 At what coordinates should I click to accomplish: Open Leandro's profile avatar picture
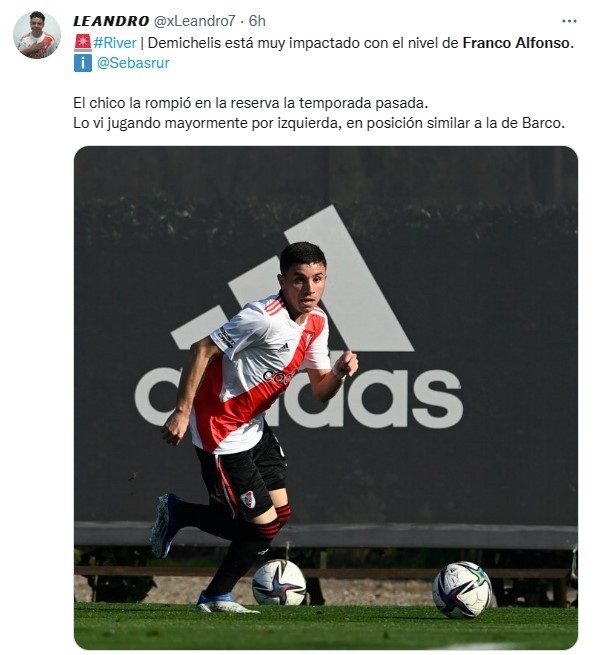point(37,35)
